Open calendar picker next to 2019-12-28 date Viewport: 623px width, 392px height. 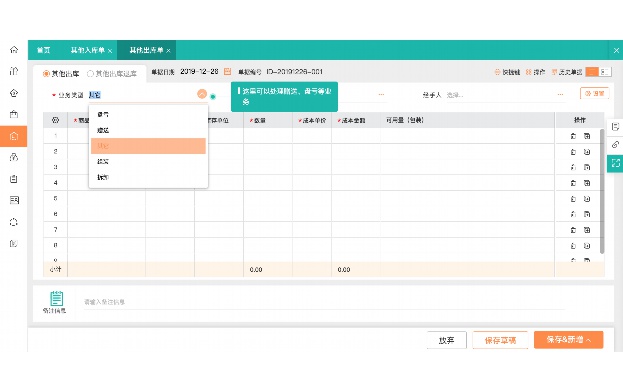[227, 71]
